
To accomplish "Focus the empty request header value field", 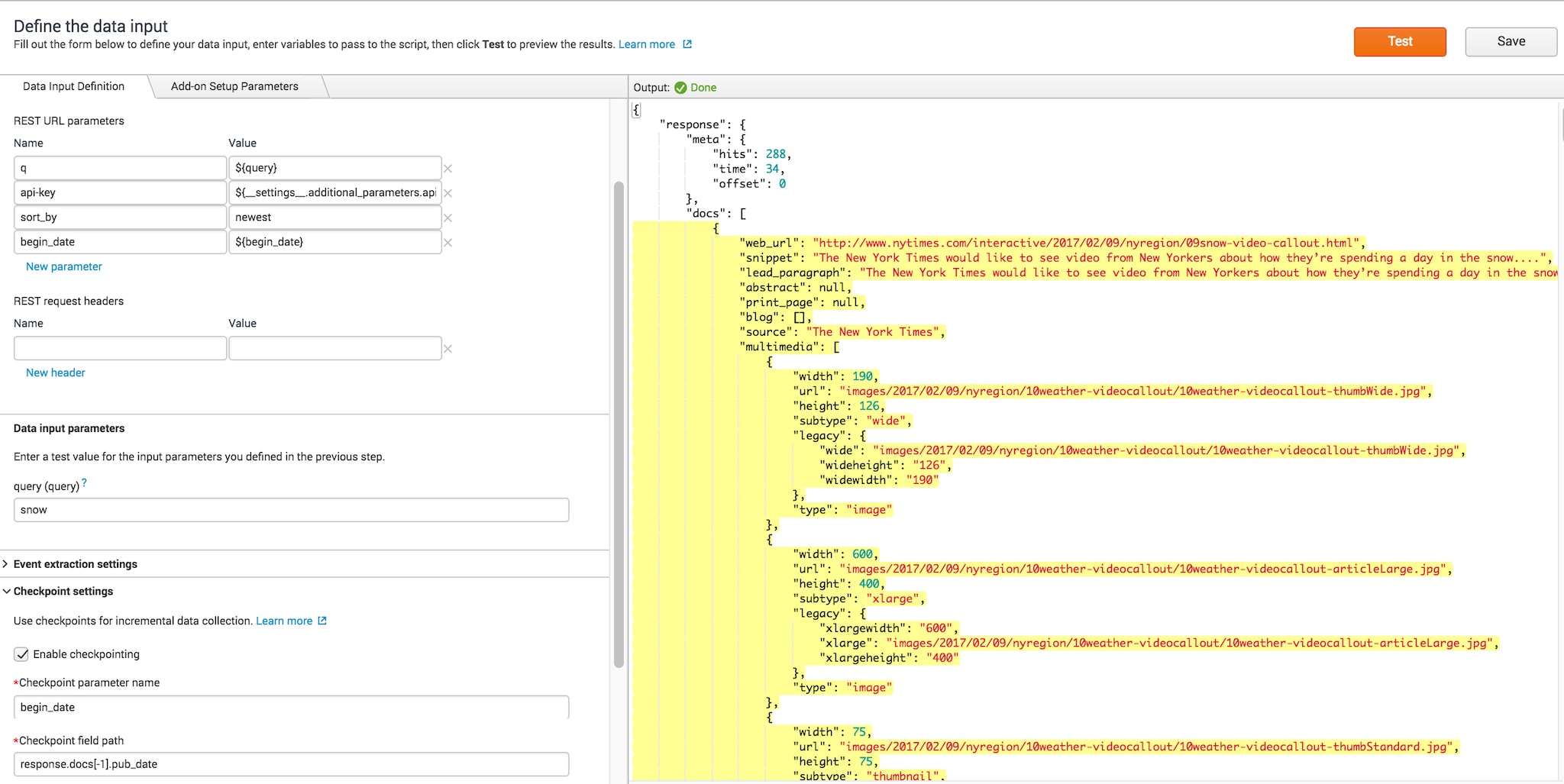I will tap(335, 348).
